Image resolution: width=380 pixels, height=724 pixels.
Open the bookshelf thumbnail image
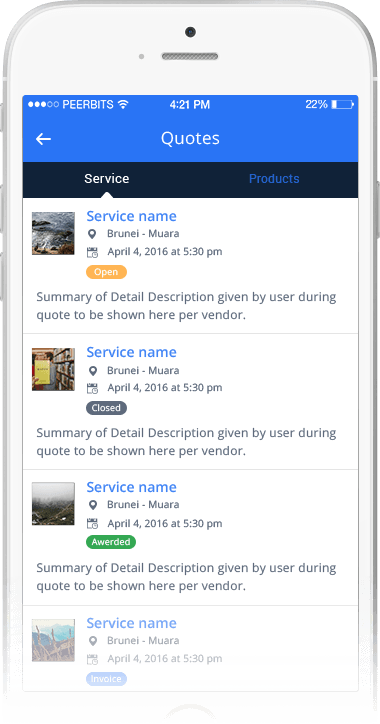tap(53, 369)
